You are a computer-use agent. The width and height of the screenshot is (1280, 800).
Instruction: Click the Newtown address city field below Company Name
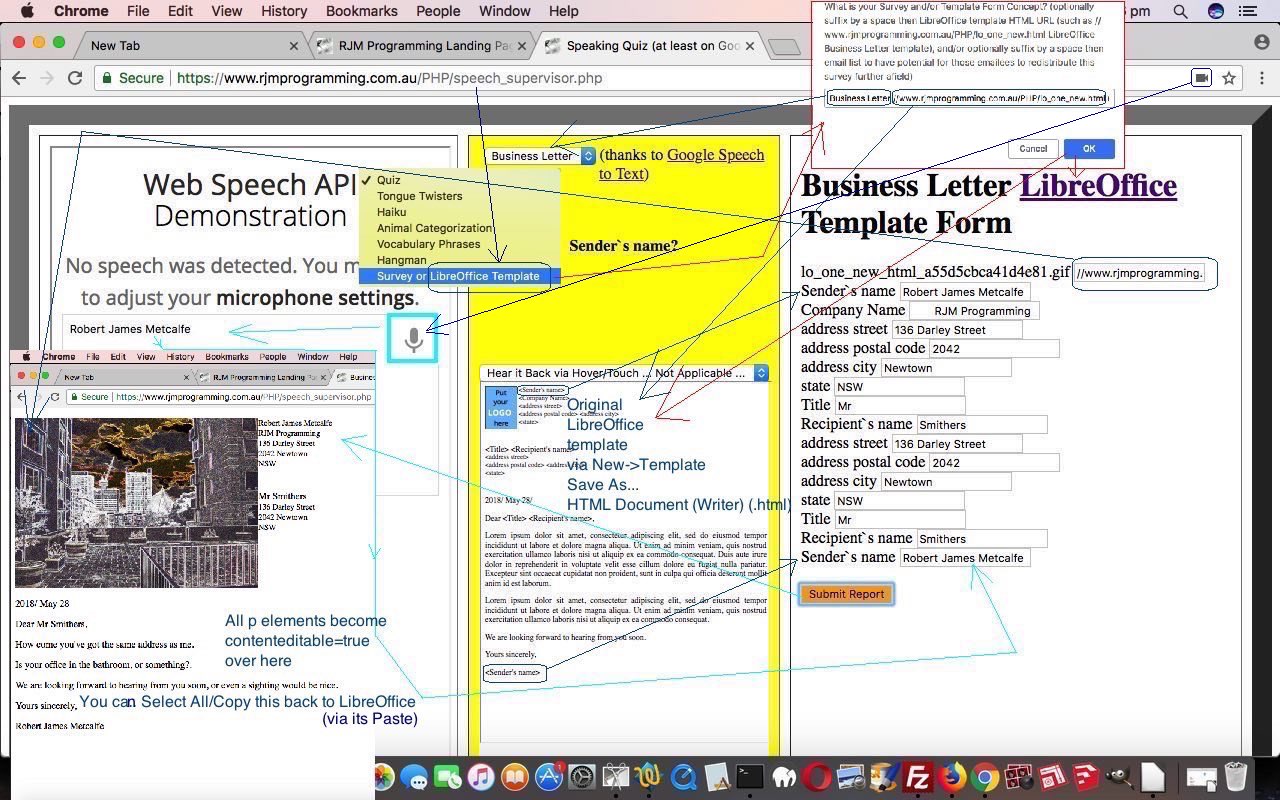(x=946, y=368)
